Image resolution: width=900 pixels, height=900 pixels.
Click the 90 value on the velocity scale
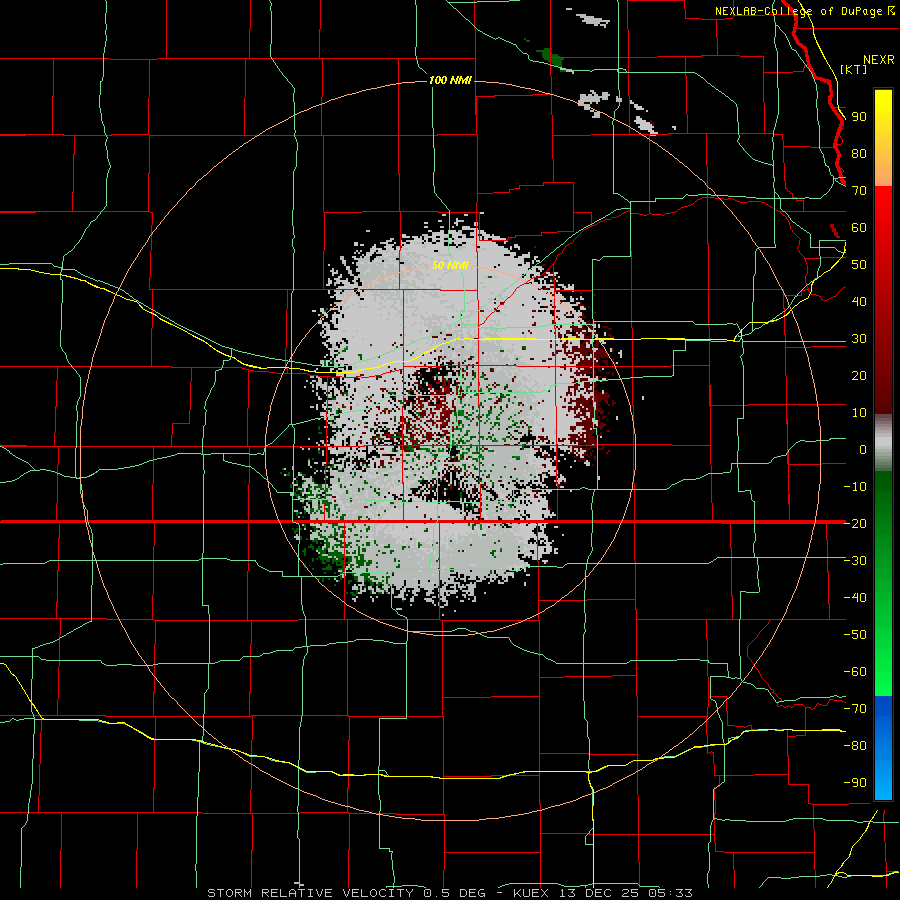click(x=859, y=117)
